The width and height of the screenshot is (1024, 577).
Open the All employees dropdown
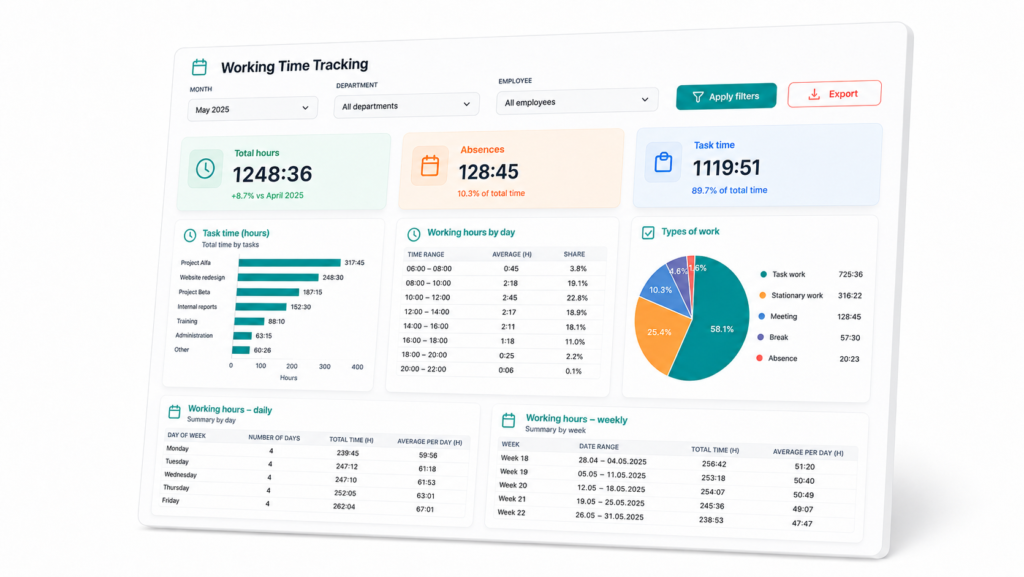(577, 101)
